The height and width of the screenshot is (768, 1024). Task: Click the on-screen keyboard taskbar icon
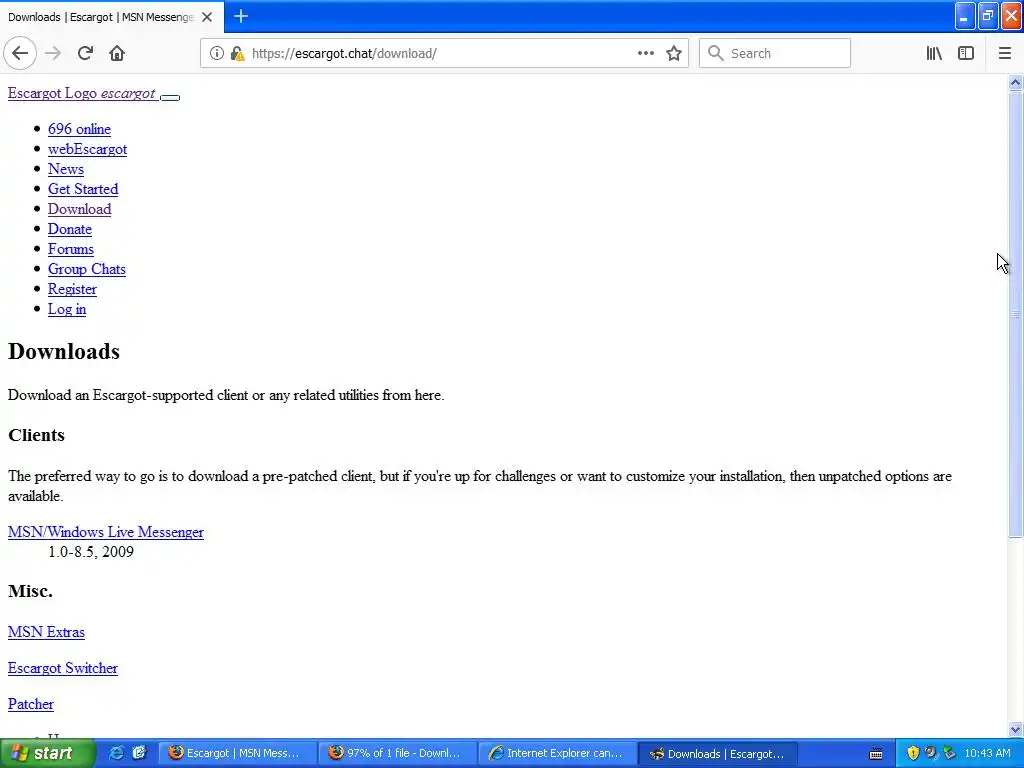tap(876, 754)
